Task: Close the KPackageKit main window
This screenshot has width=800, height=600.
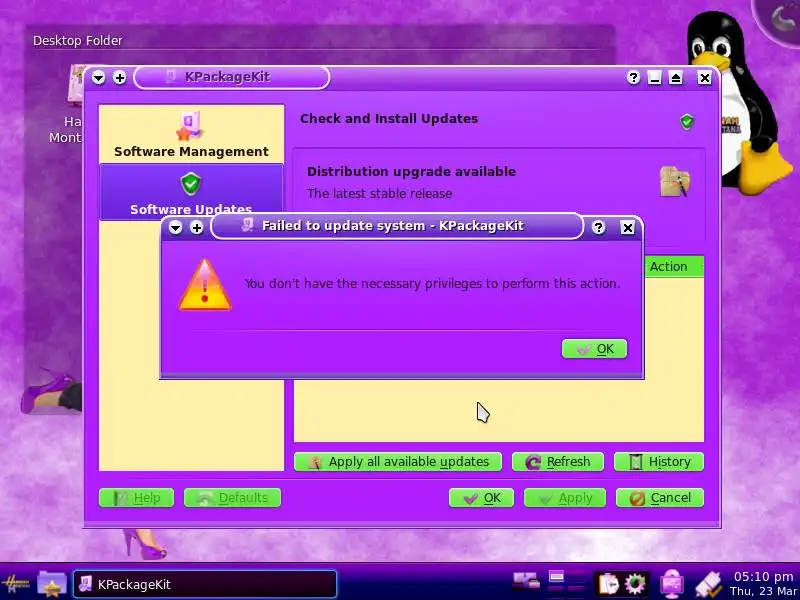Action: pos(704,78)
